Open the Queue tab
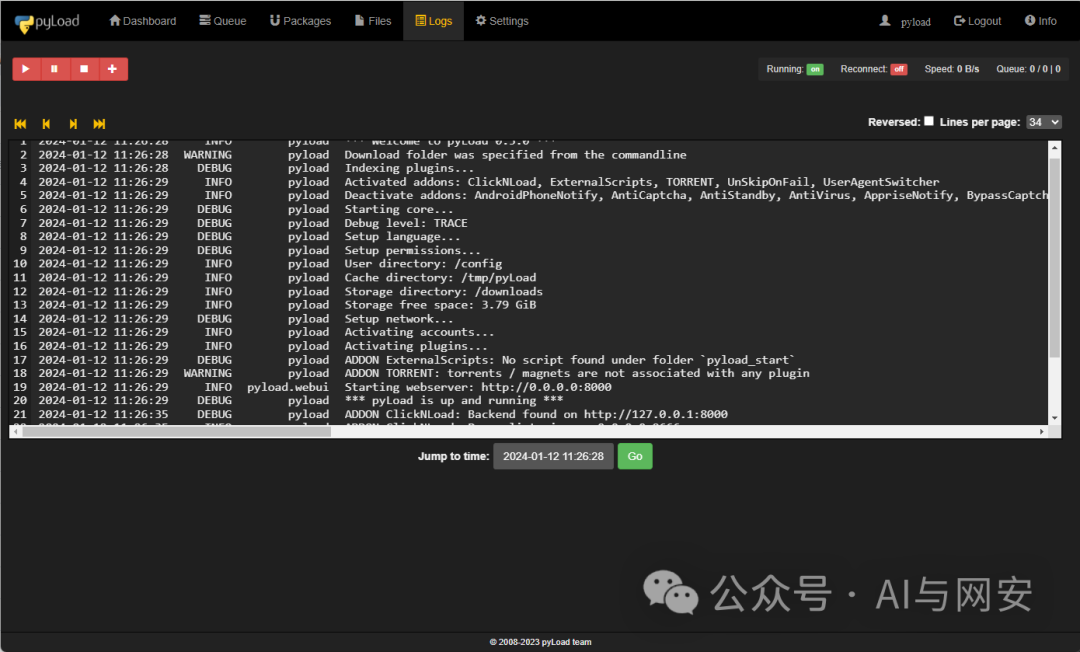This screenshot has height=652, width=1080. click(x=222, y=21)
